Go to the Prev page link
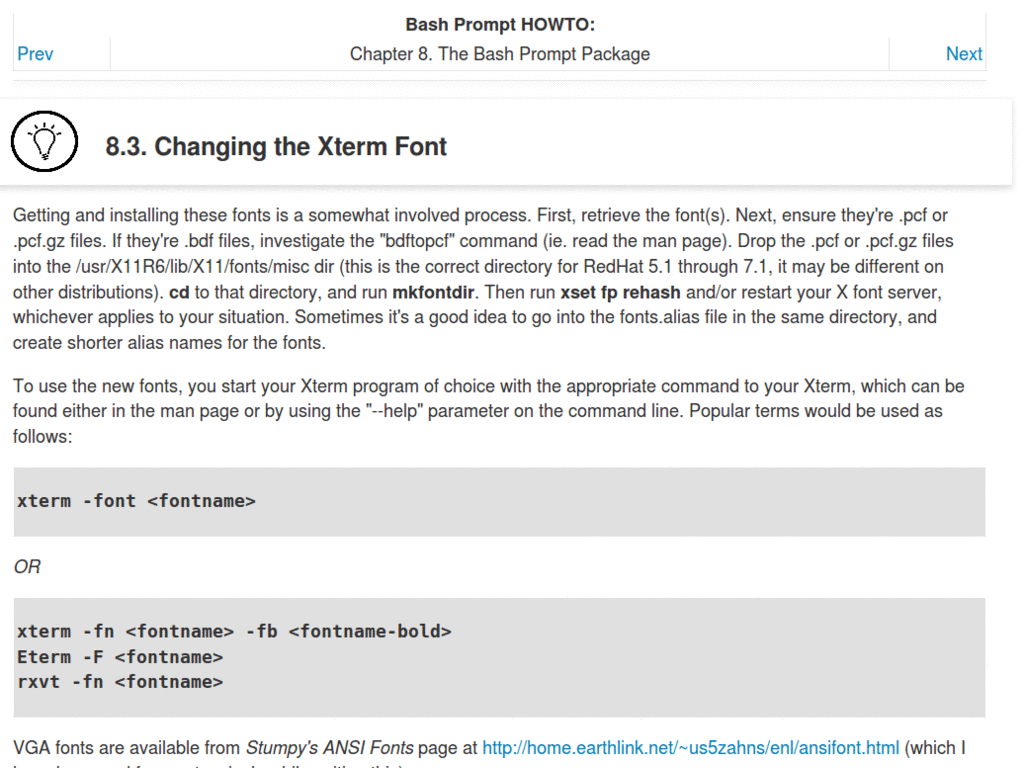Screen dimensions: 1024x768 pos(35,54)
